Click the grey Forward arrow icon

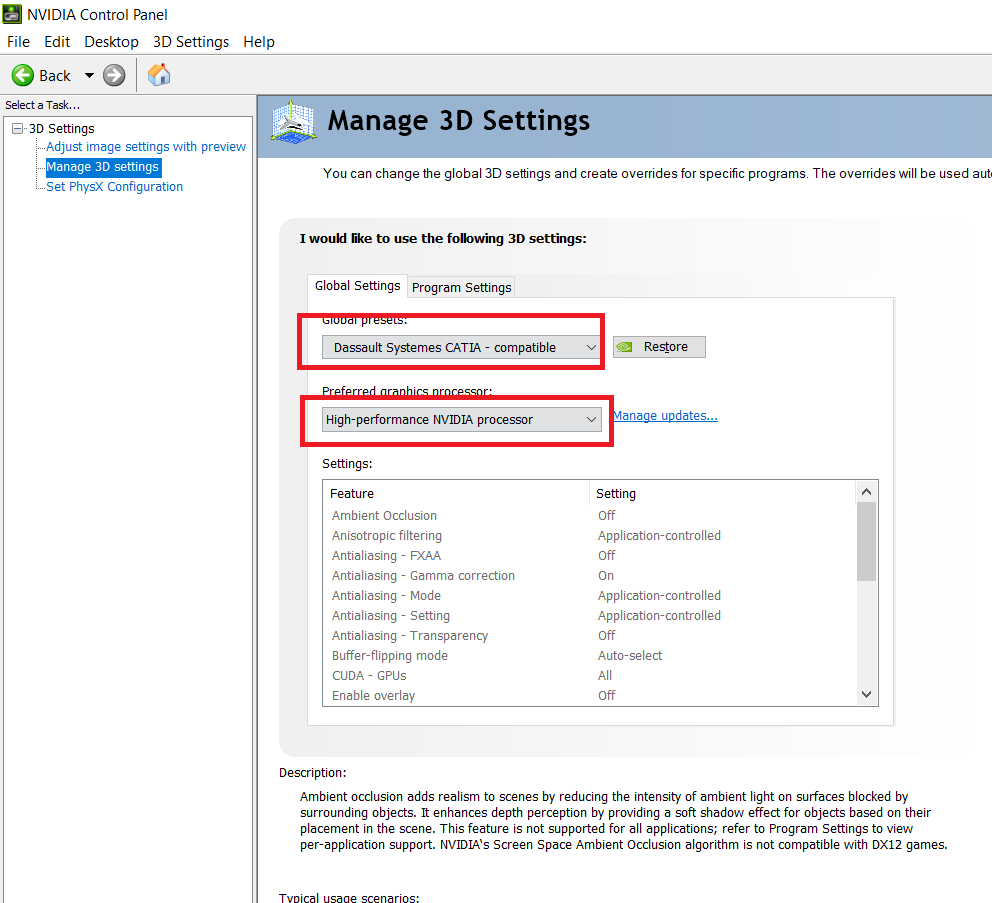click(x=115, y=75)
